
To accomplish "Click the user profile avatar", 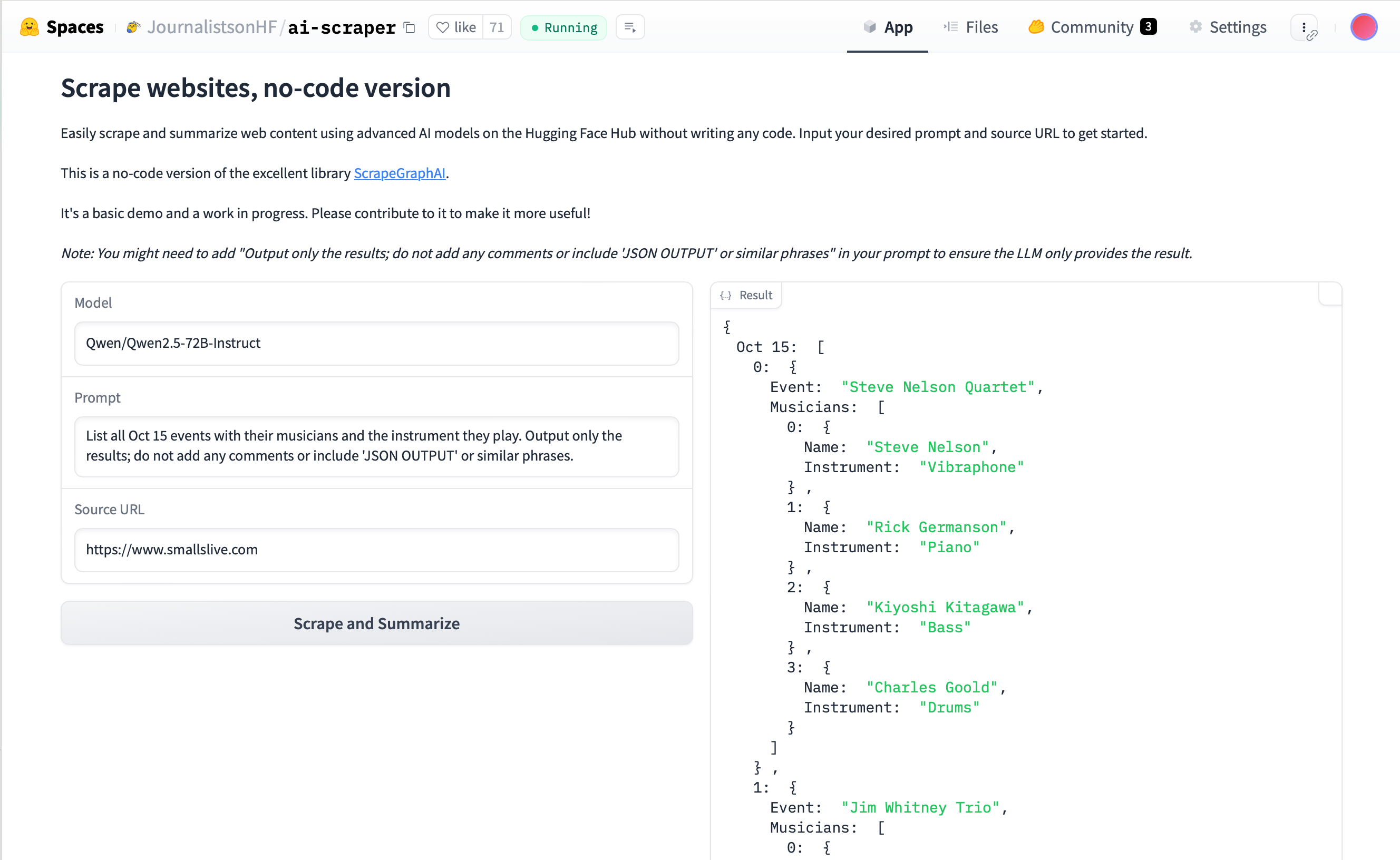I will click(1364, 27).
